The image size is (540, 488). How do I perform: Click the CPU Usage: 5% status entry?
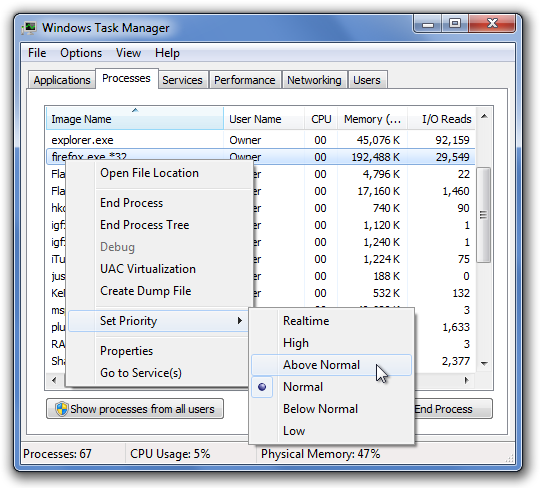click(x=170, y=454)
